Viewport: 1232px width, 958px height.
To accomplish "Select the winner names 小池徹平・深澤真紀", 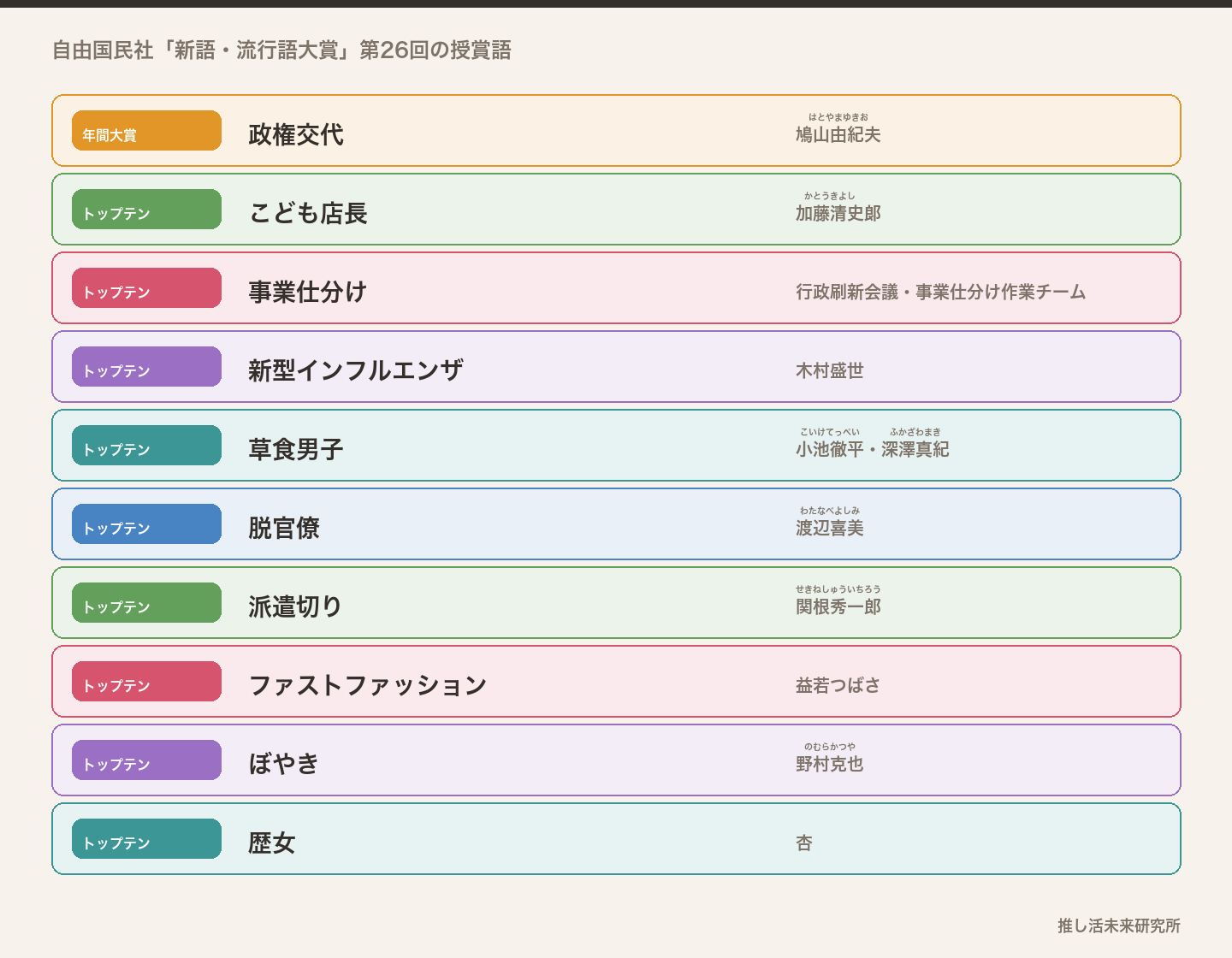I will [x=873, y=449].
